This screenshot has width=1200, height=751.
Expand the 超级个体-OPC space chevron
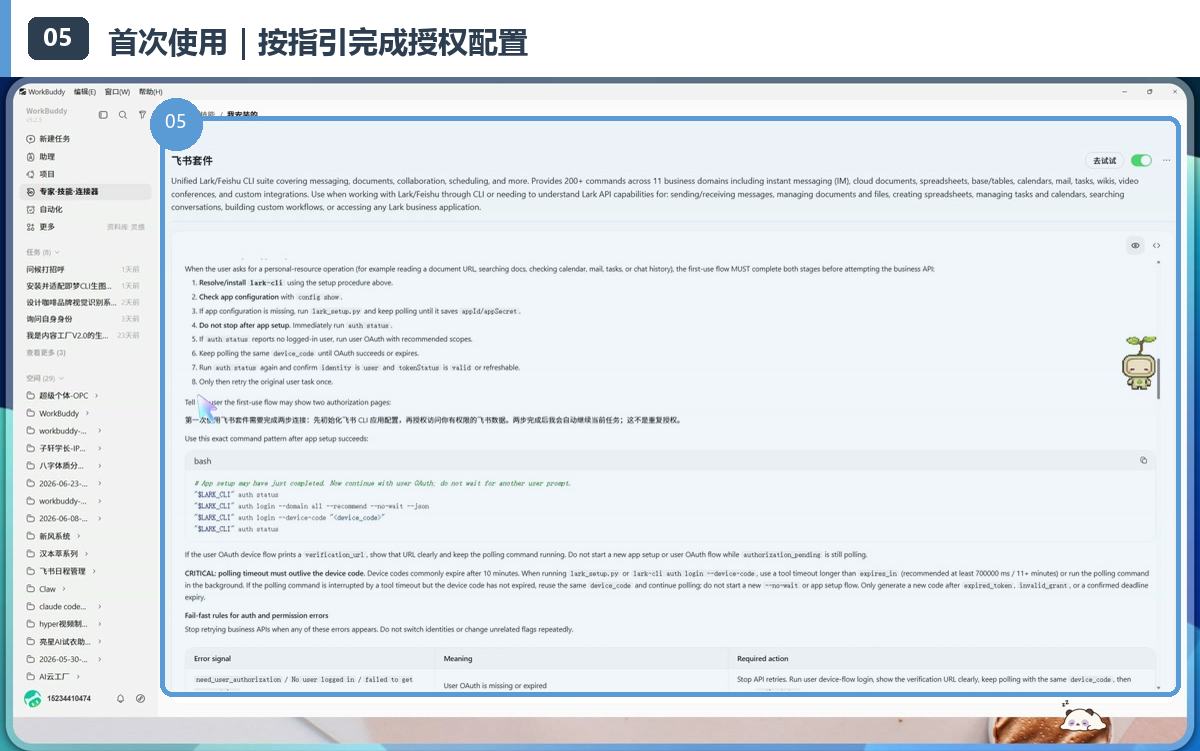tap(97, 396)
